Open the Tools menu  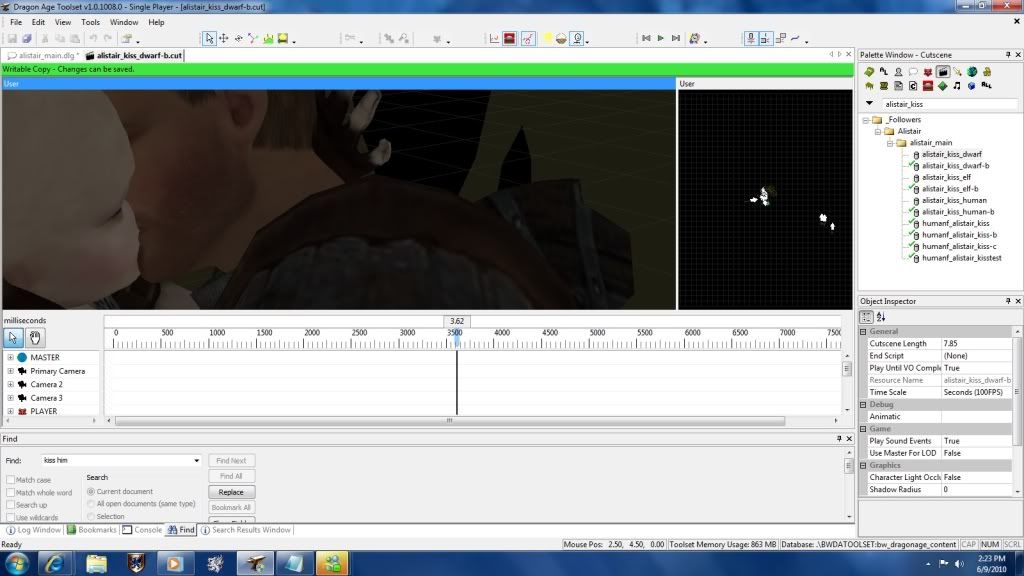(x=90, y=22)
